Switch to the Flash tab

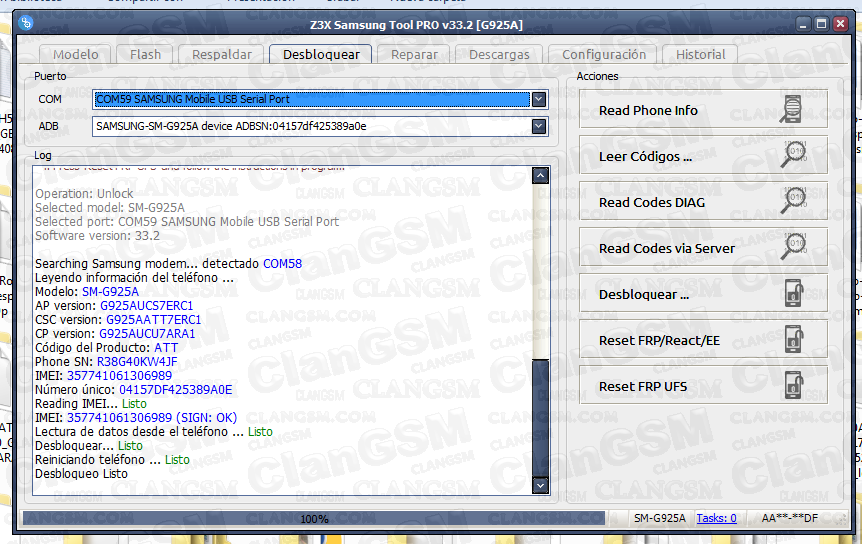coord(145,54)
